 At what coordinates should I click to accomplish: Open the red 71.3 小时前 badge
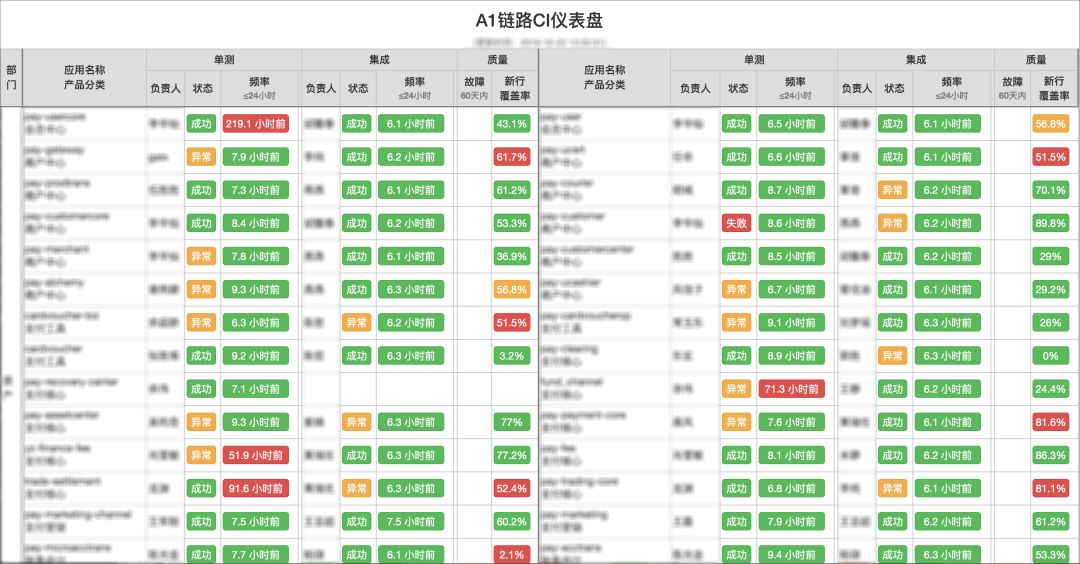[x=791, y=389]
